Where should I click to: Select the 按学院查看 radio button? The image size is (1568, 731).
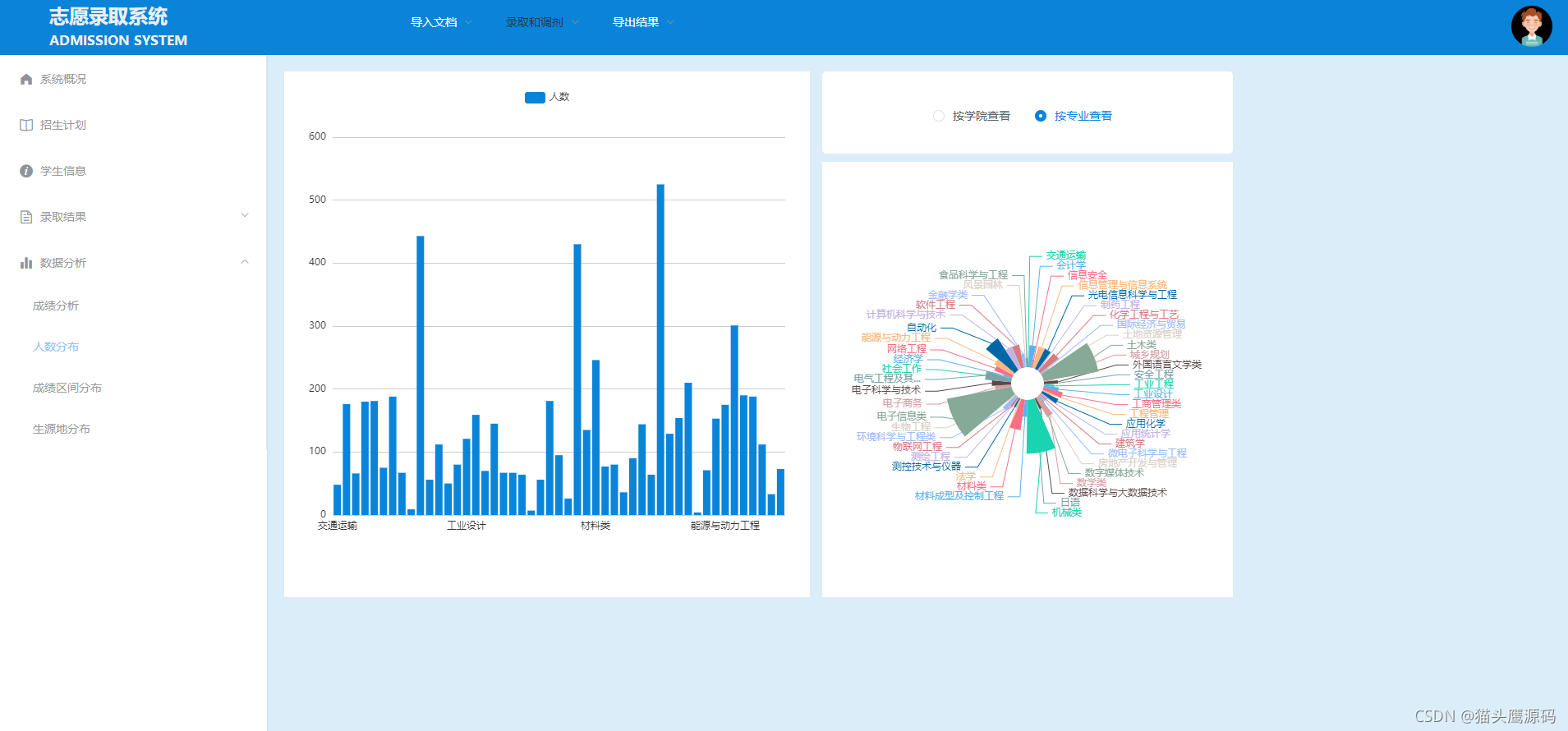[939, 116]
